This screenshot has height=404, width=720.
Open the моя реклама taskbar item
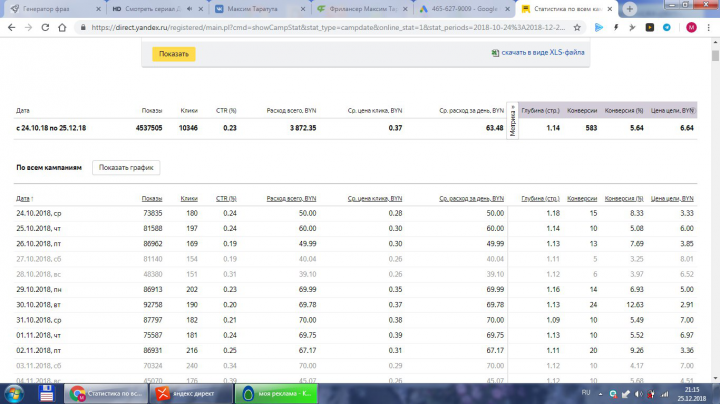276,393
